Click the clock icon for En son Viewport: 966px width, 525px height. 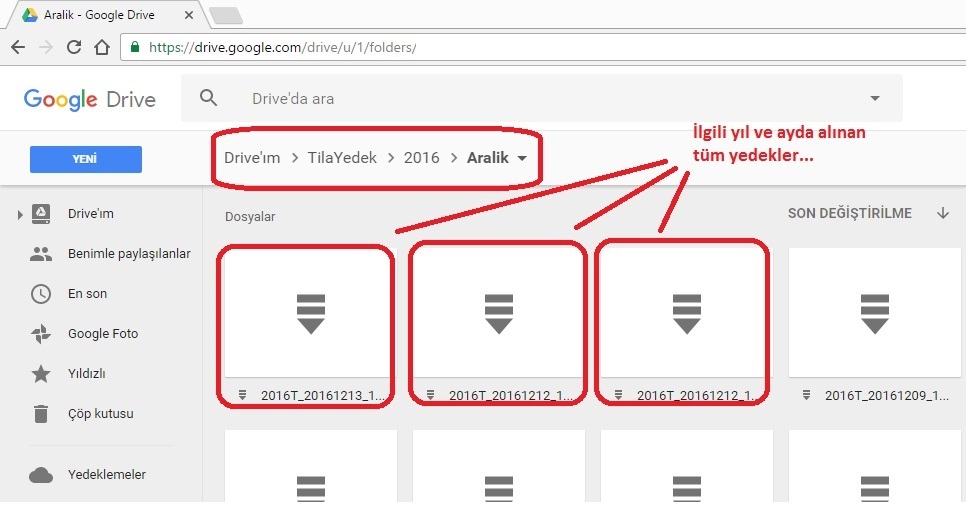coord(41,294)
